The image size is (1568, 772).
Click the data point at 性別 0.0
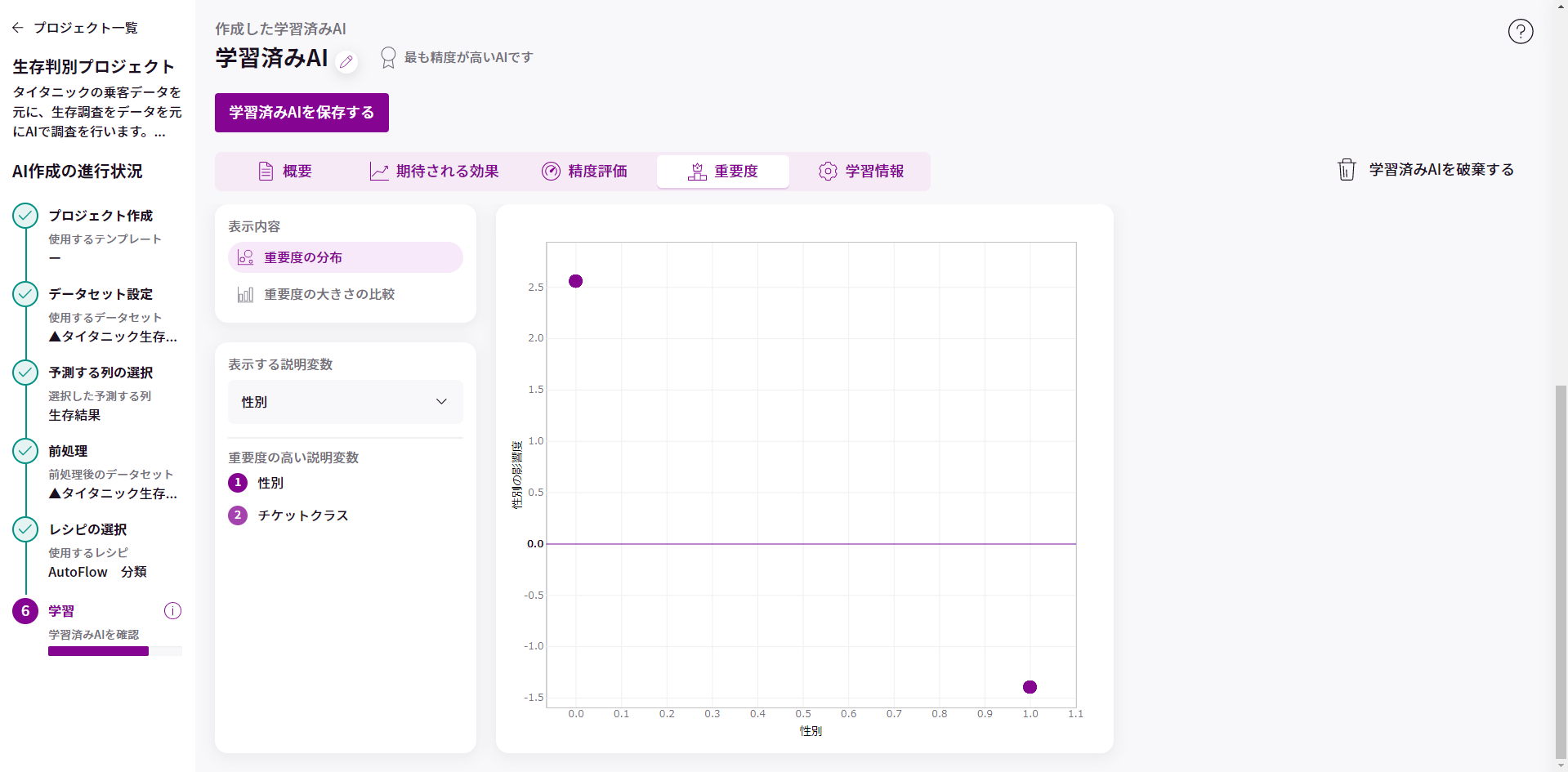pos(575,281)
